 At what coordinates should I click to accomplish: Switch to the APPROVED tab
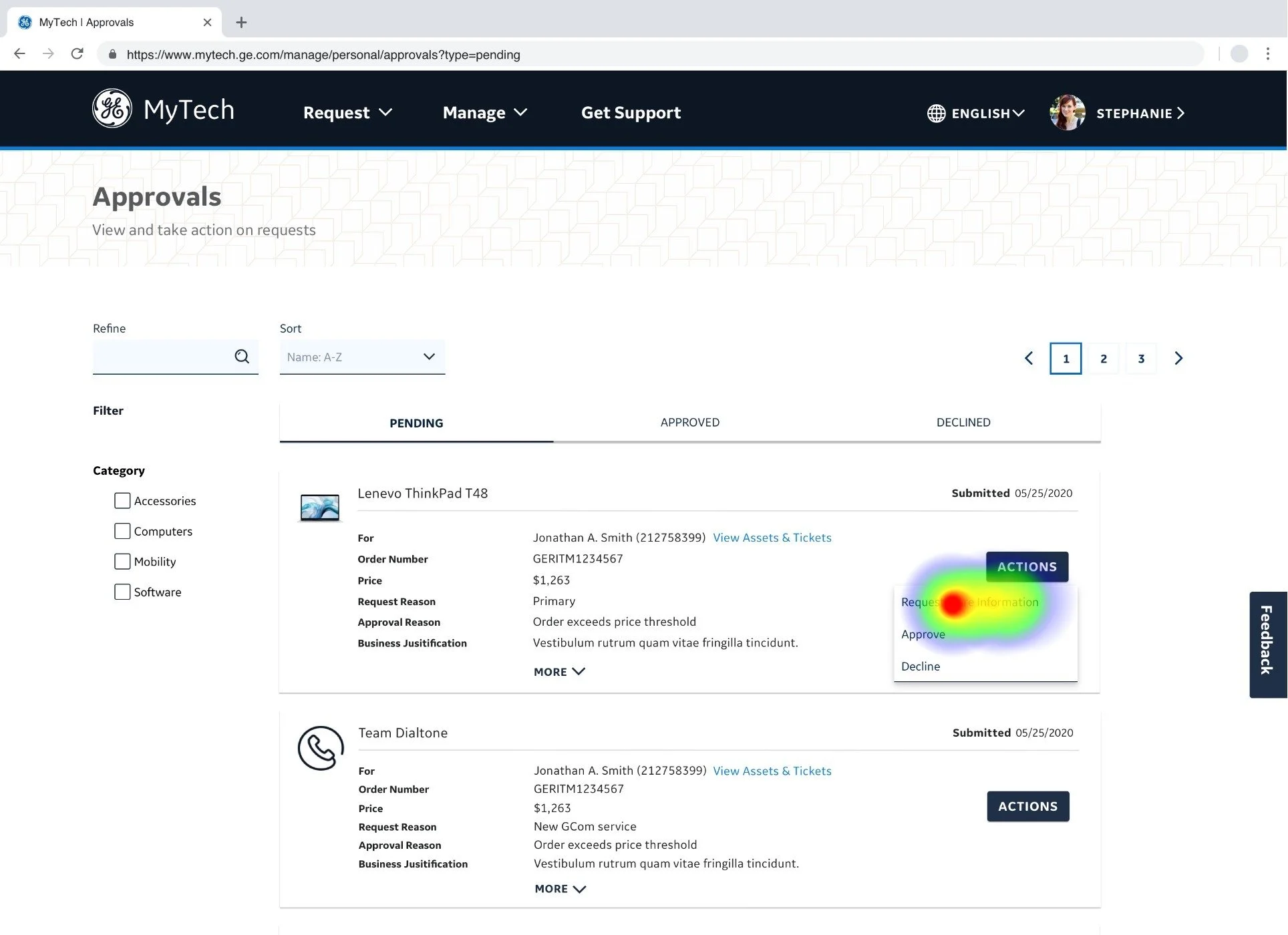pos(689,422)
